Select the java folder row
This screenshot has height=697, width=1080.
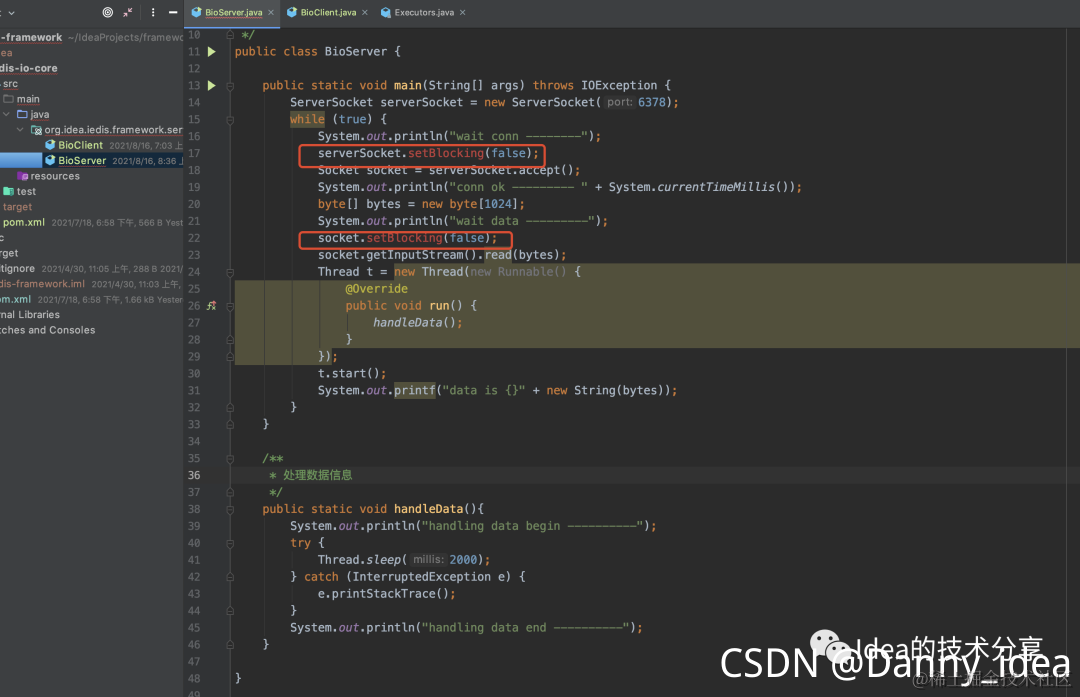click(x=92, y=114)
